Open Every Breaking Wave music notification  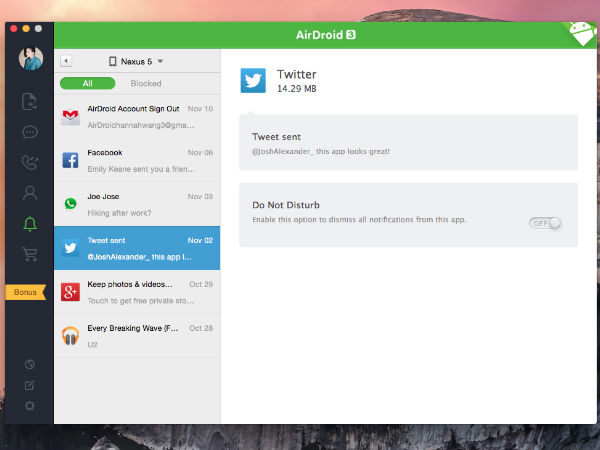click(x=137, y=336)
